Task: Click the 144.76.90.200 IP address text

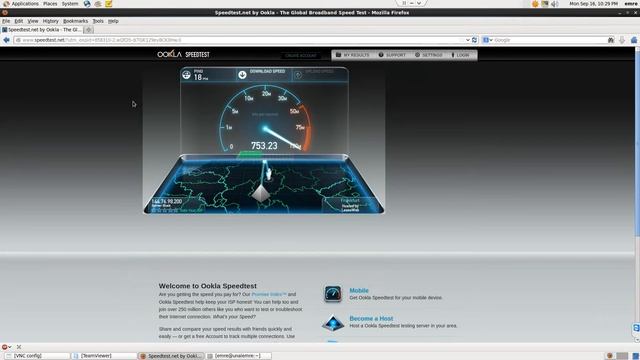Action: (167, 201)
